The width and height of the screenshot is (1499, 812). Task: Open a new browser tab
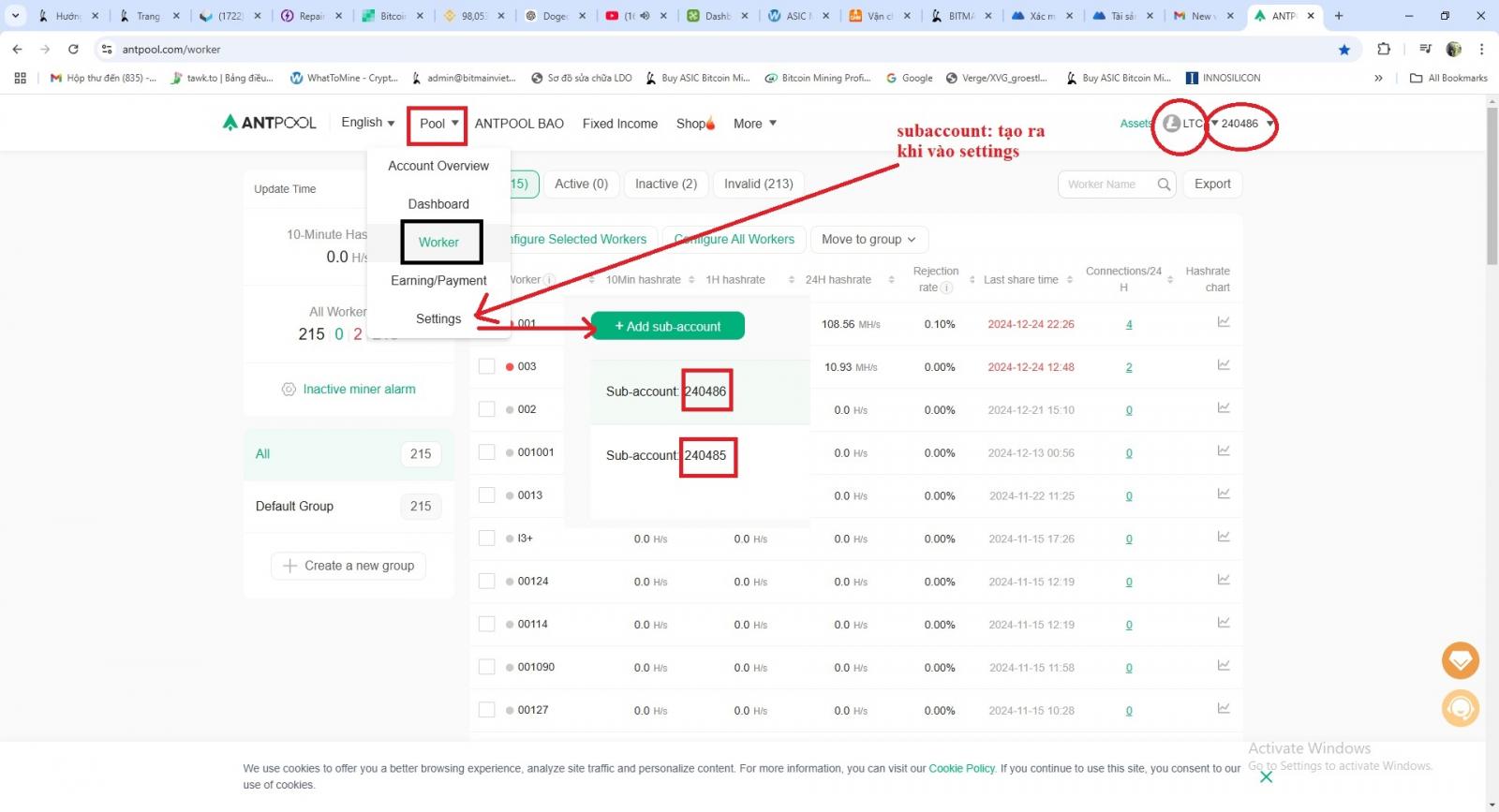click(x=1339, y=16)
